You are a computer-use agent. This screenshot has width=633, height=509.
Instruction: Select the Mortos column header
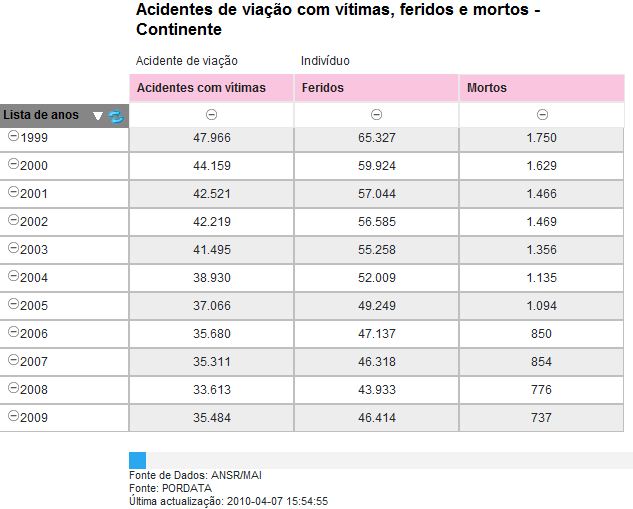click(542, 88)
